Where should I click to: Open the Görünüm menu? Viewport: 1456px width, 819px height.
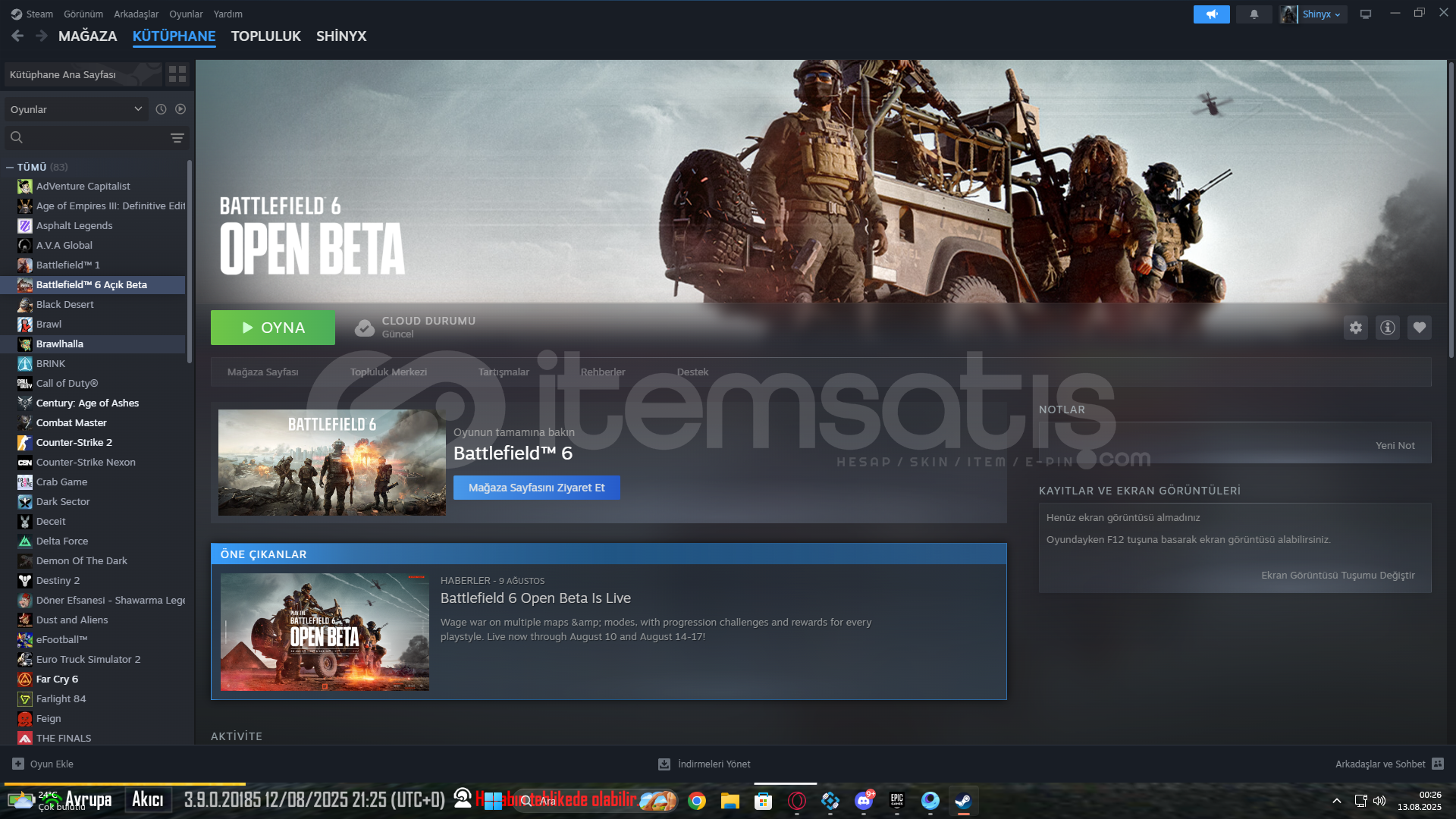coord(83,14)
